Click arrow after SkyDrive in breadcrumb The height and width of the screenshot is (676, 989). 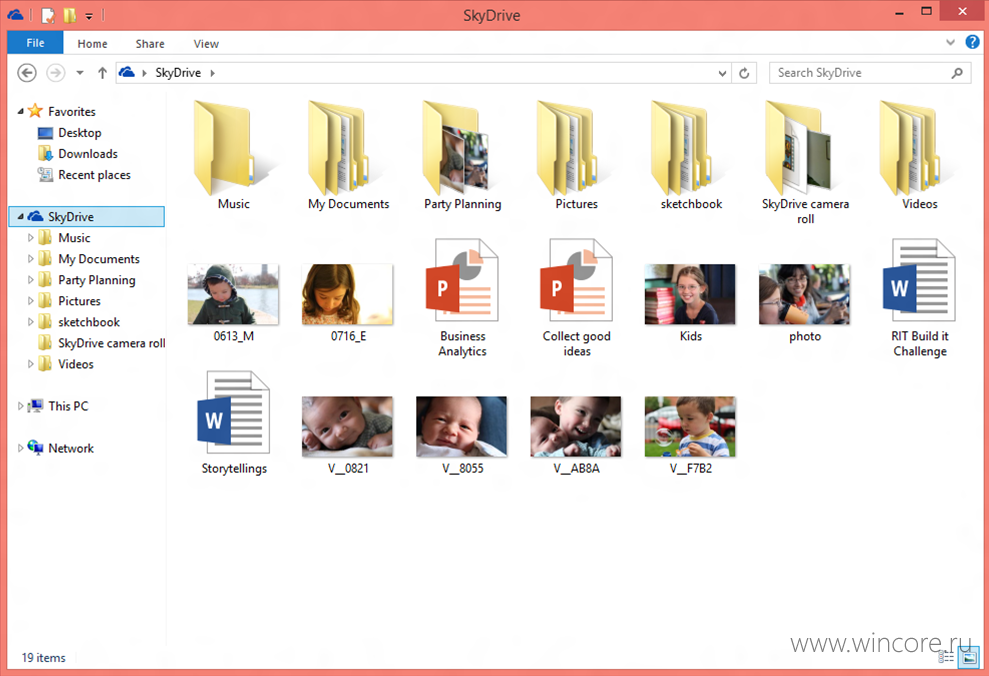pos(213,73)
